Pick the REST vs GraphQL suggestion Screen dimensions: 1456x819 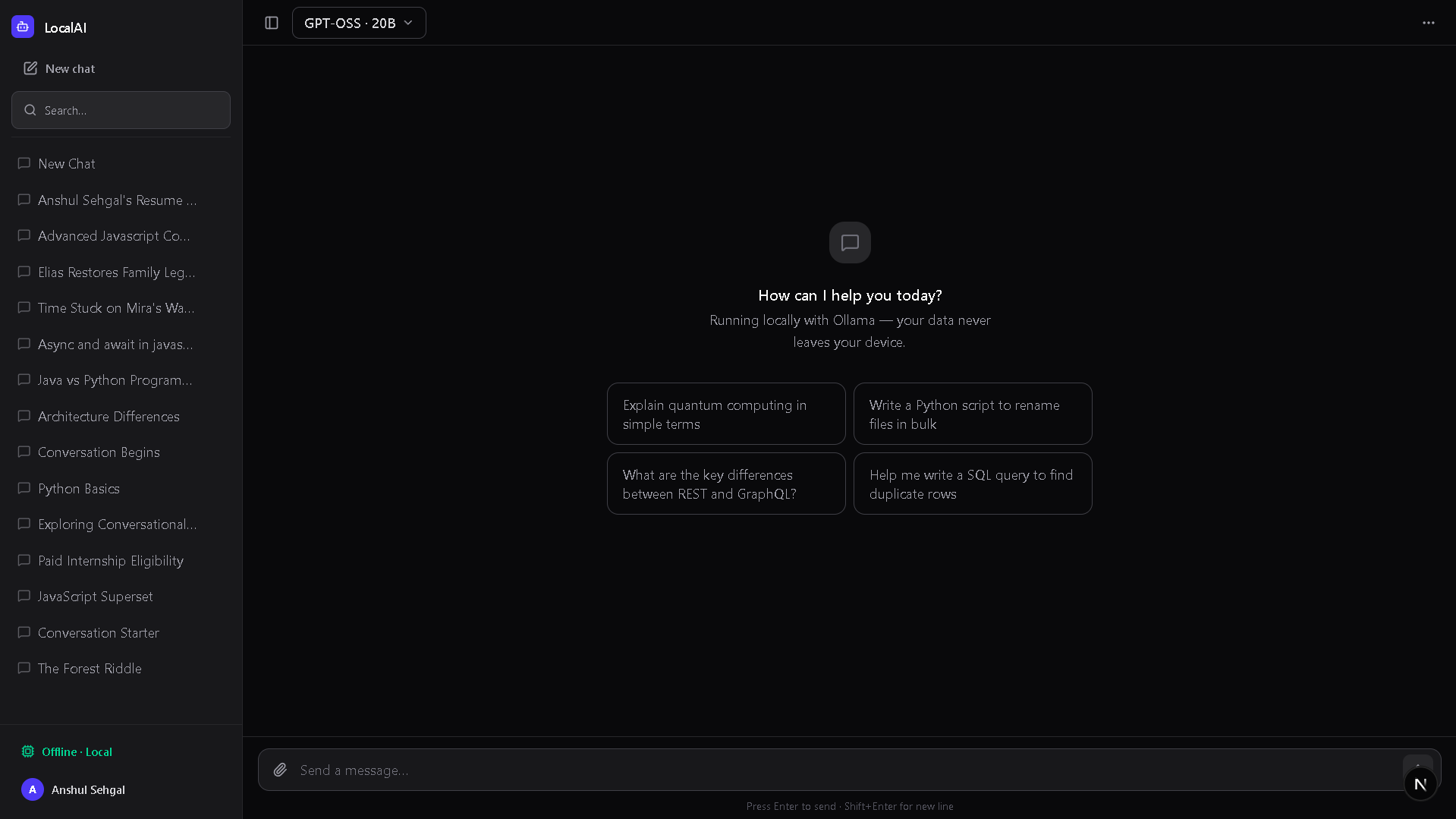726,484
